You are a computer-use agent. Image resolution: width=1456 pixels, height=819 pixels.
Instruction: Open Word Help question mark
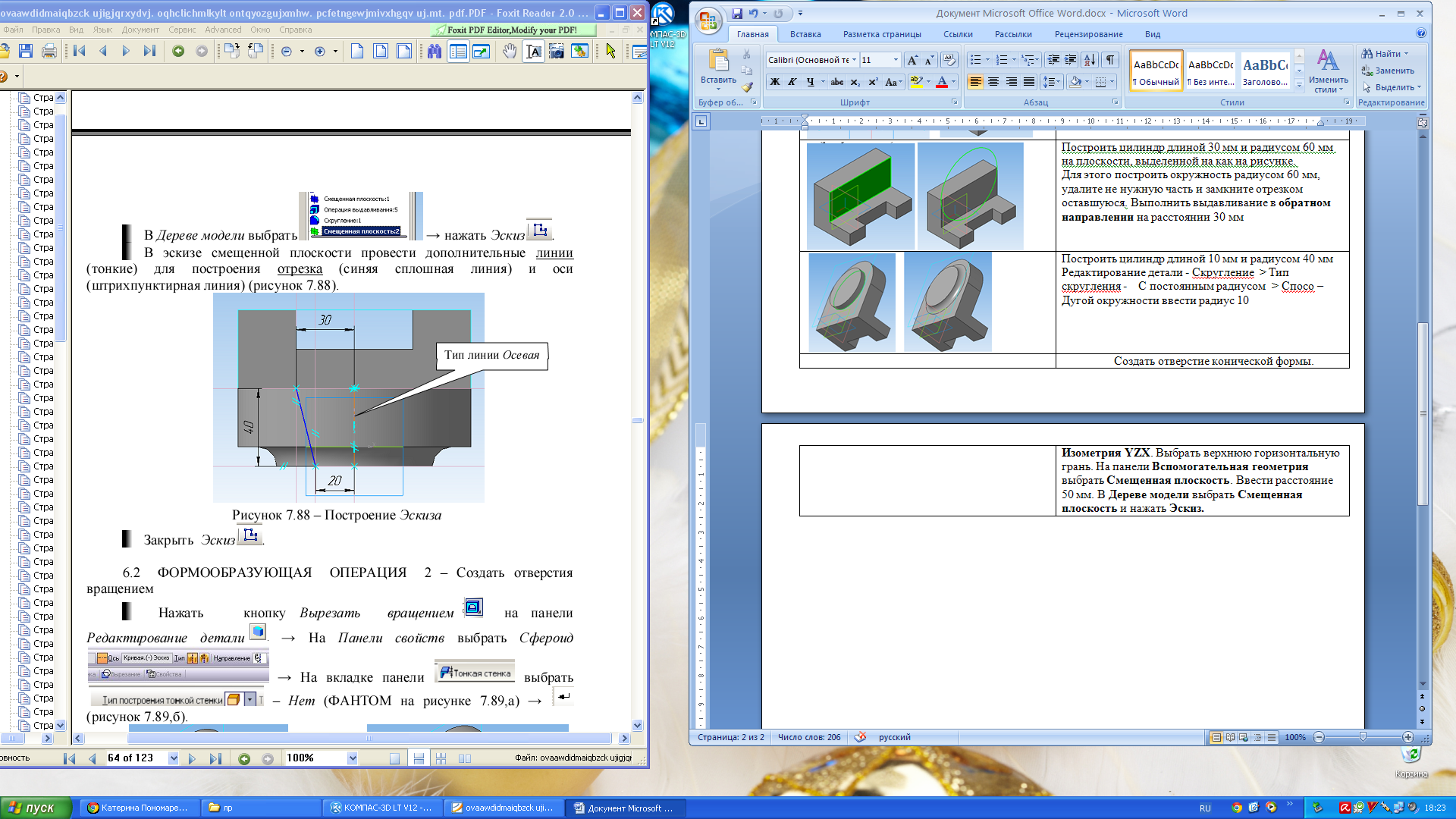point(1421,33)
